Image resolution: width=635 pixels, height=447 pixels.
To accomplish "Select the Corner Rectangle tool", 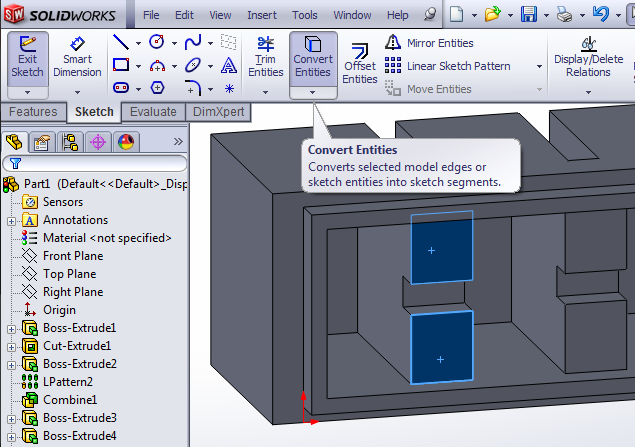I will tap(121, 65).
